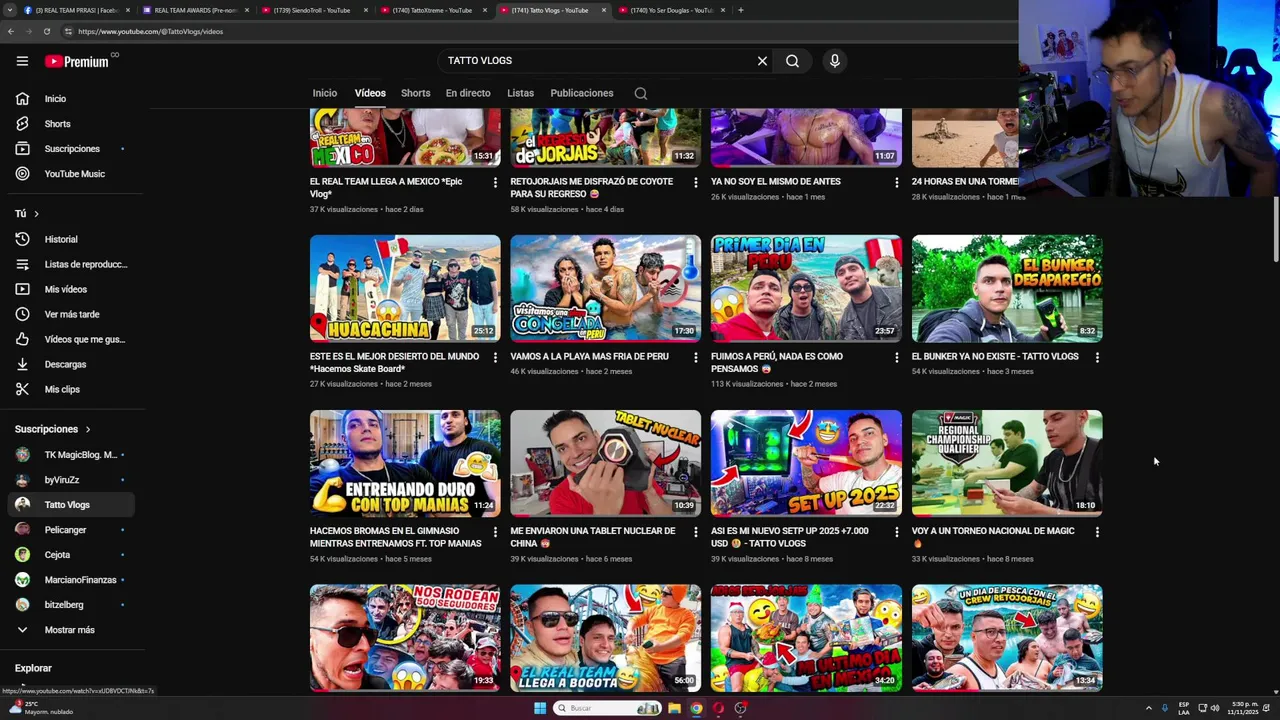Expand Mostrar más subscriptions
This screenshot has width=1280, height=720.
(68, 630)
